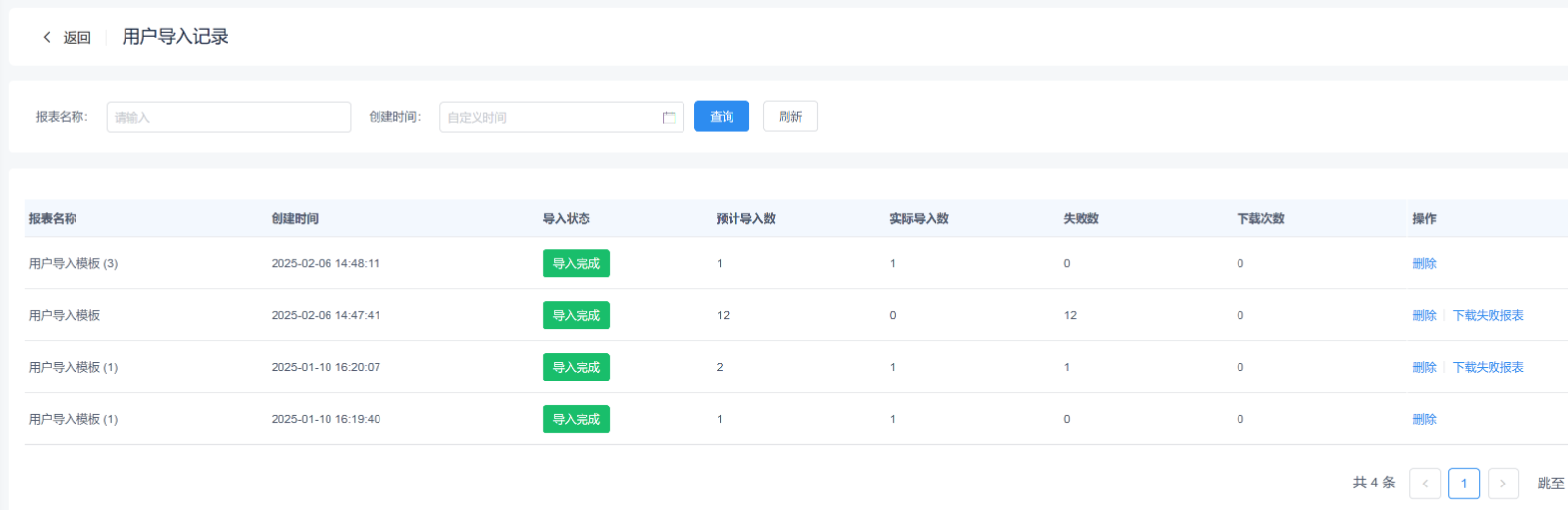Click the 失败数 column header
Viewport: 1568px width, 510px height.
(x=1081, y=219)
